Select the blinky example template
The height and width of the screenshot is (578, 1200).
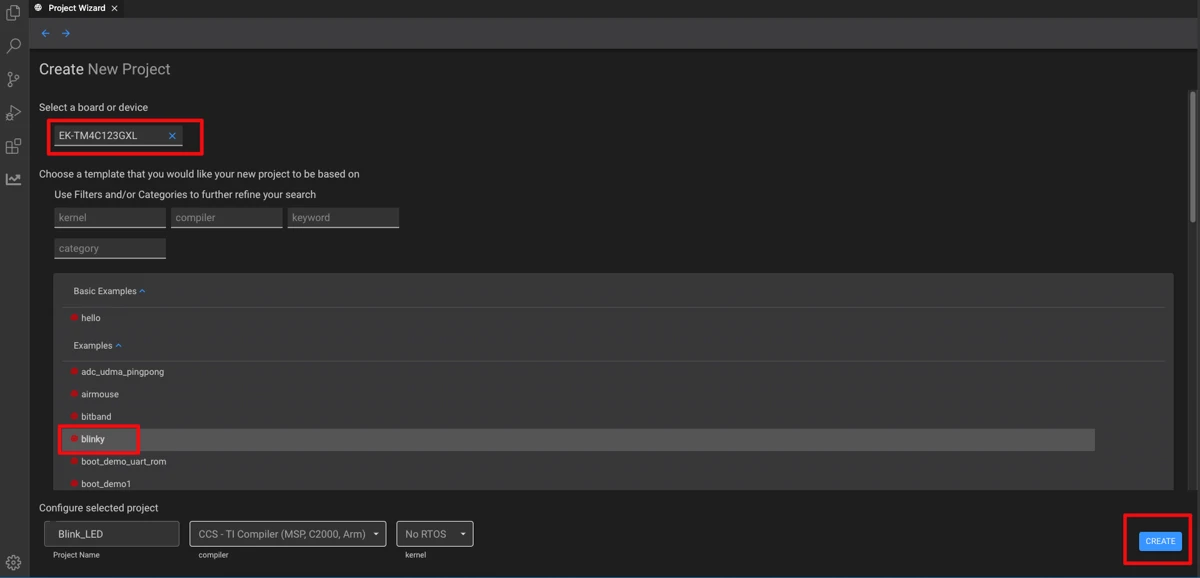(x=93, y=439)
